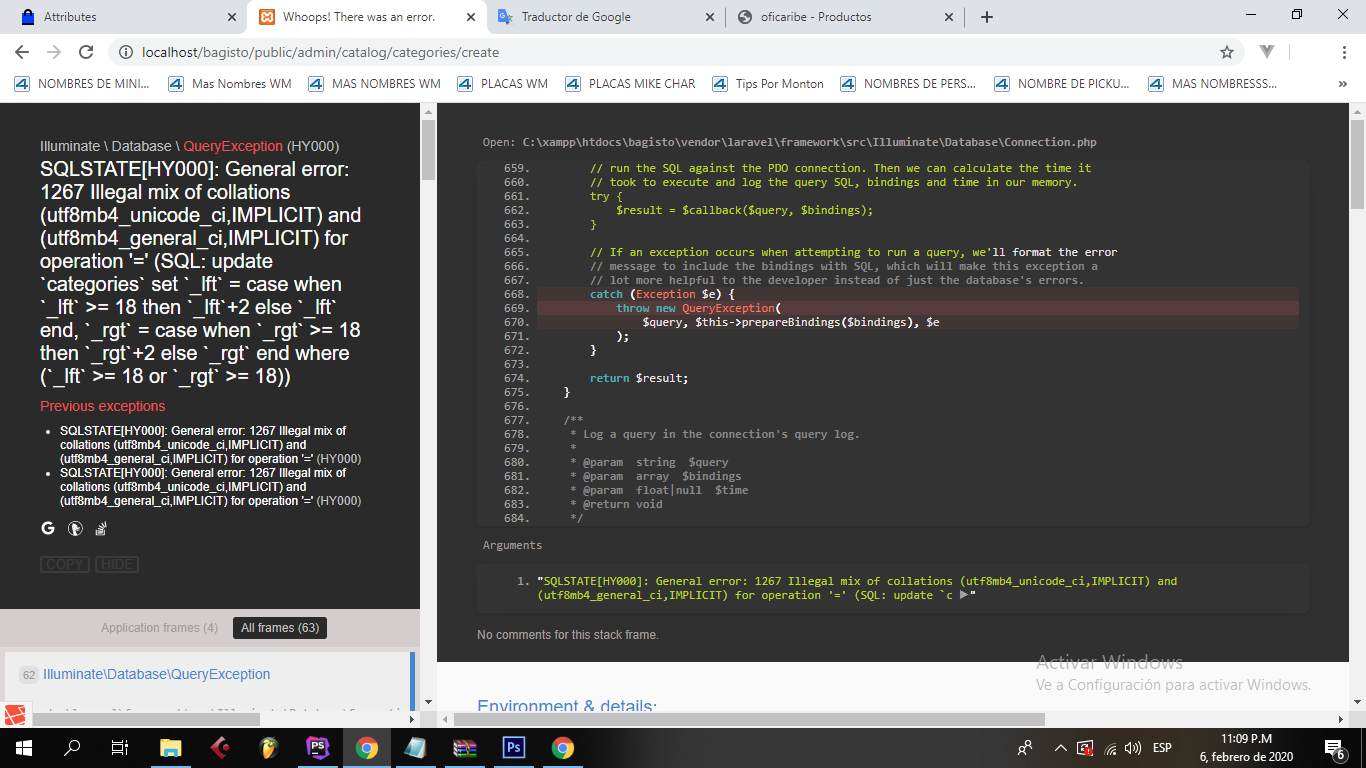Open second Chrome icon on taskbar
This screenshot has height=768, width=1366.
563,747
